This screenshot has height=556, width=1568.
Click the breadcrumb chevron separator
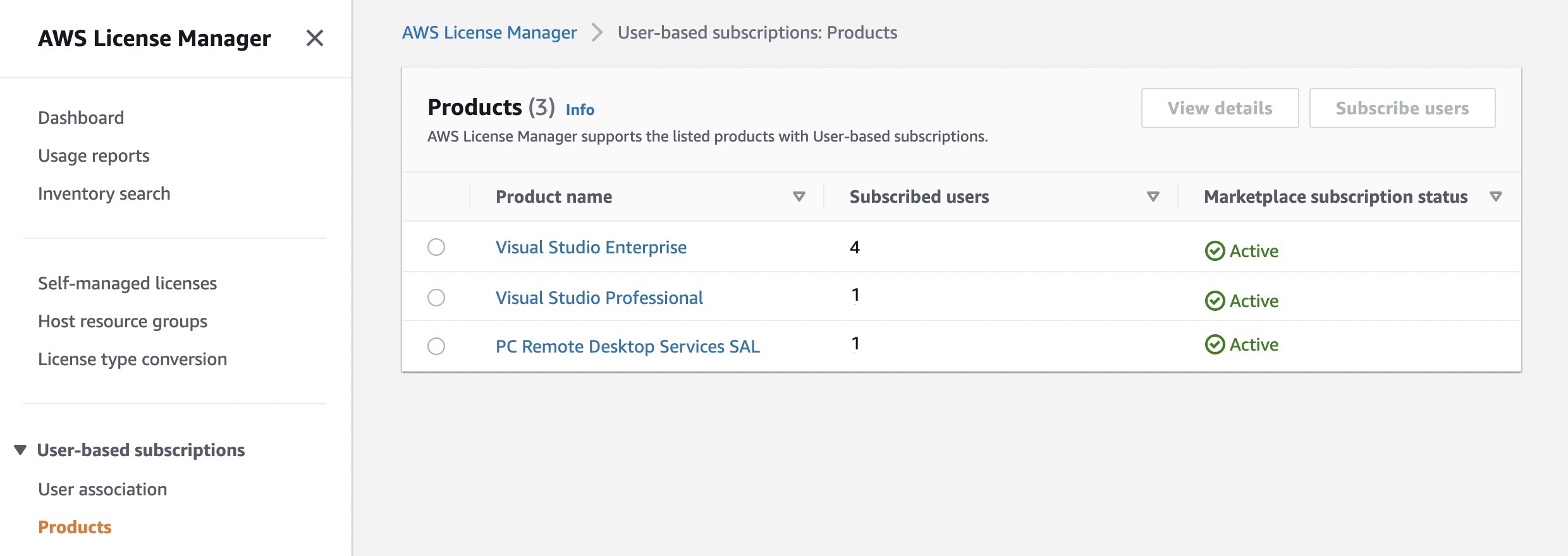[597, 32]
